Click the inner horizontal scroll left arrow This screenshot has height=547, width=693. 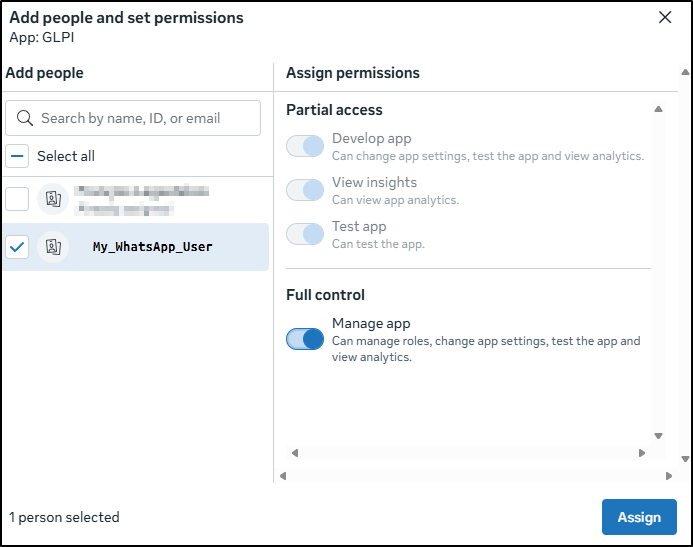click(x=291, y=453)
